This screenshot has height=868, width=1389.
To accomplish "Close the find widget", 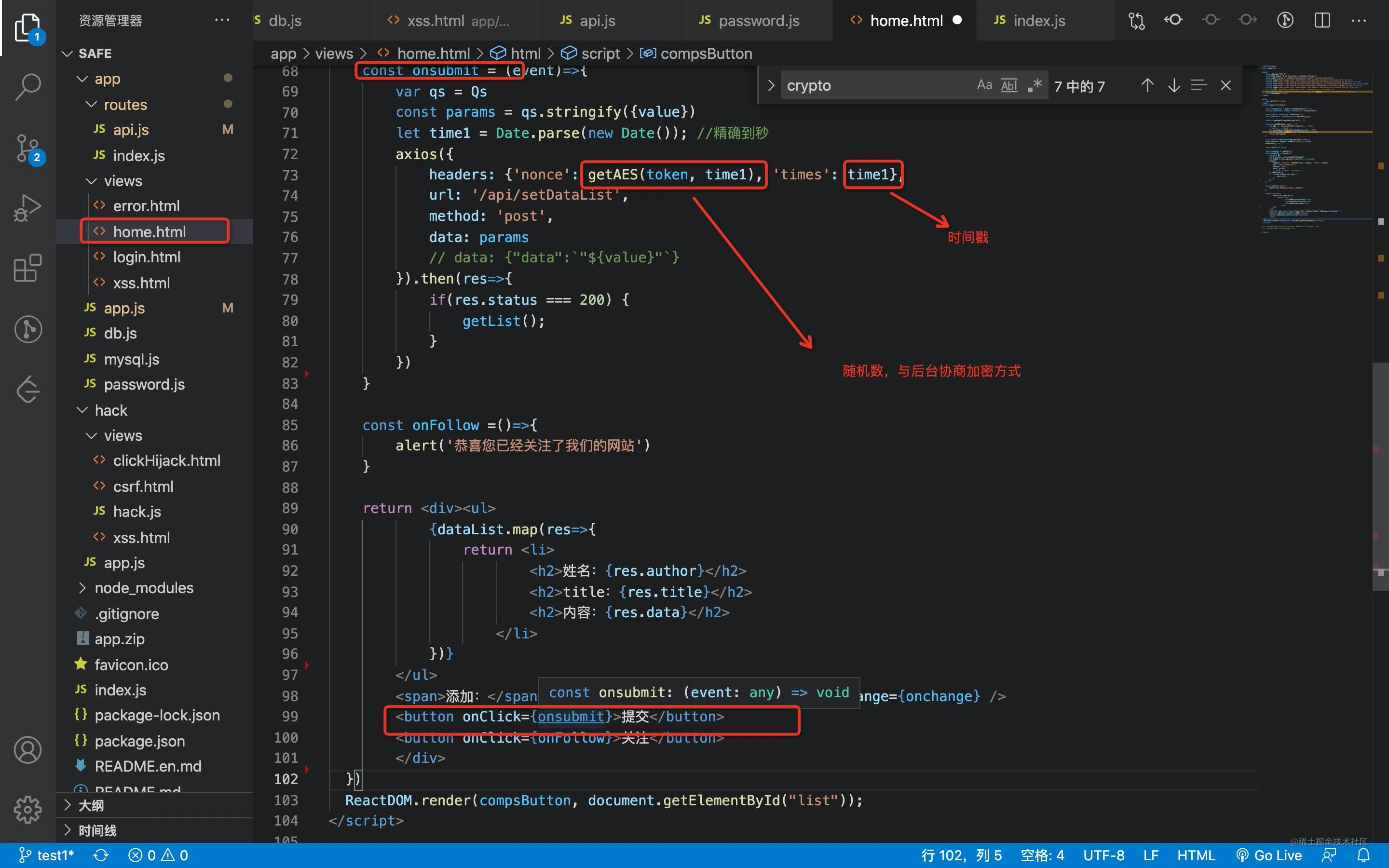I will 1226,85.
